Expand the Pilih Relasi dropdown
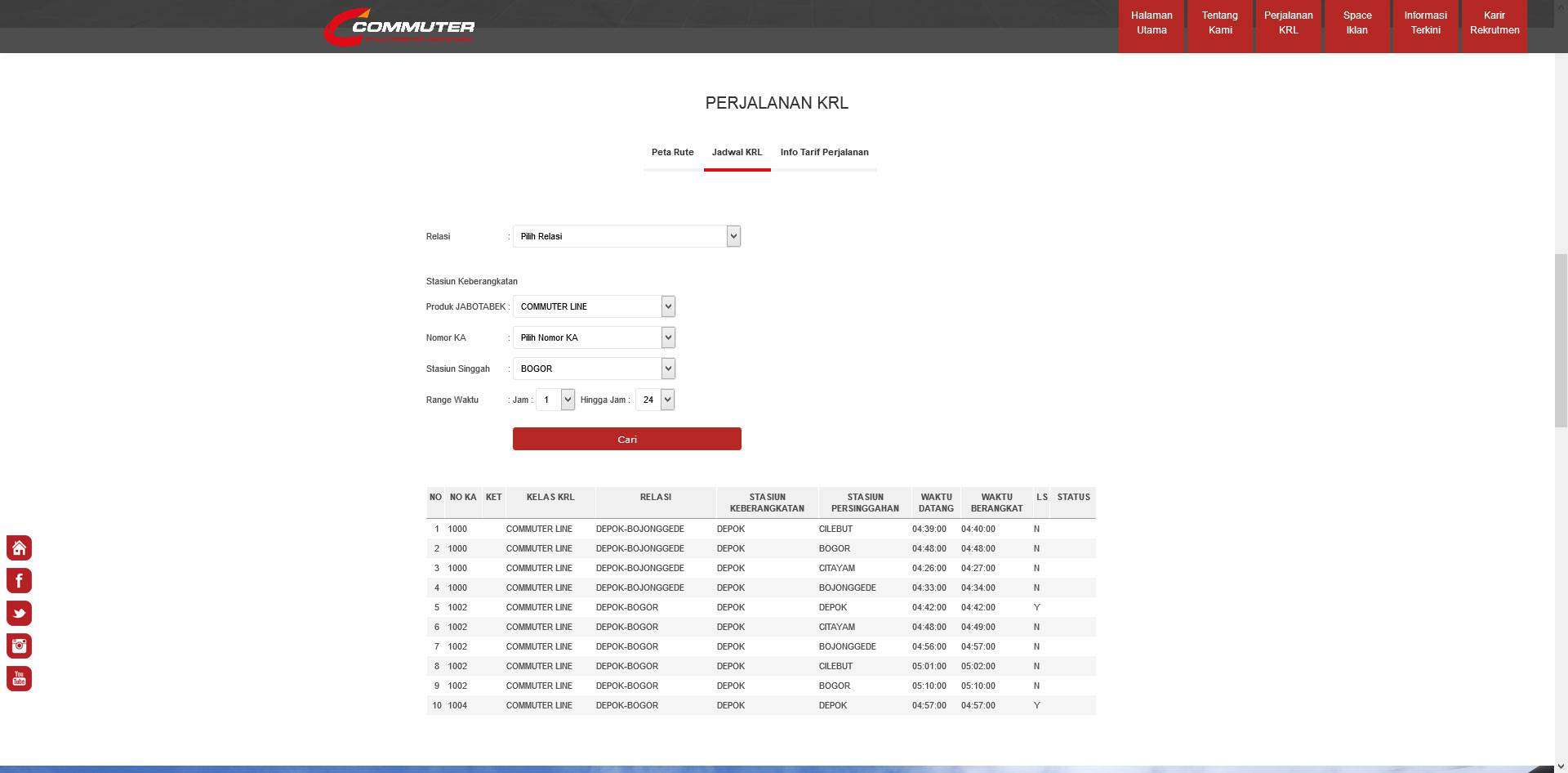 (626, 236)
